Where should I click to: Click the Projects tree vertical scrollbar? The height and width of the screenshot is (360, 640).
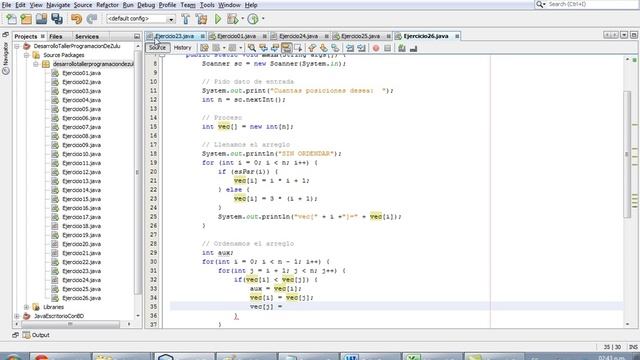click(138, 171)
